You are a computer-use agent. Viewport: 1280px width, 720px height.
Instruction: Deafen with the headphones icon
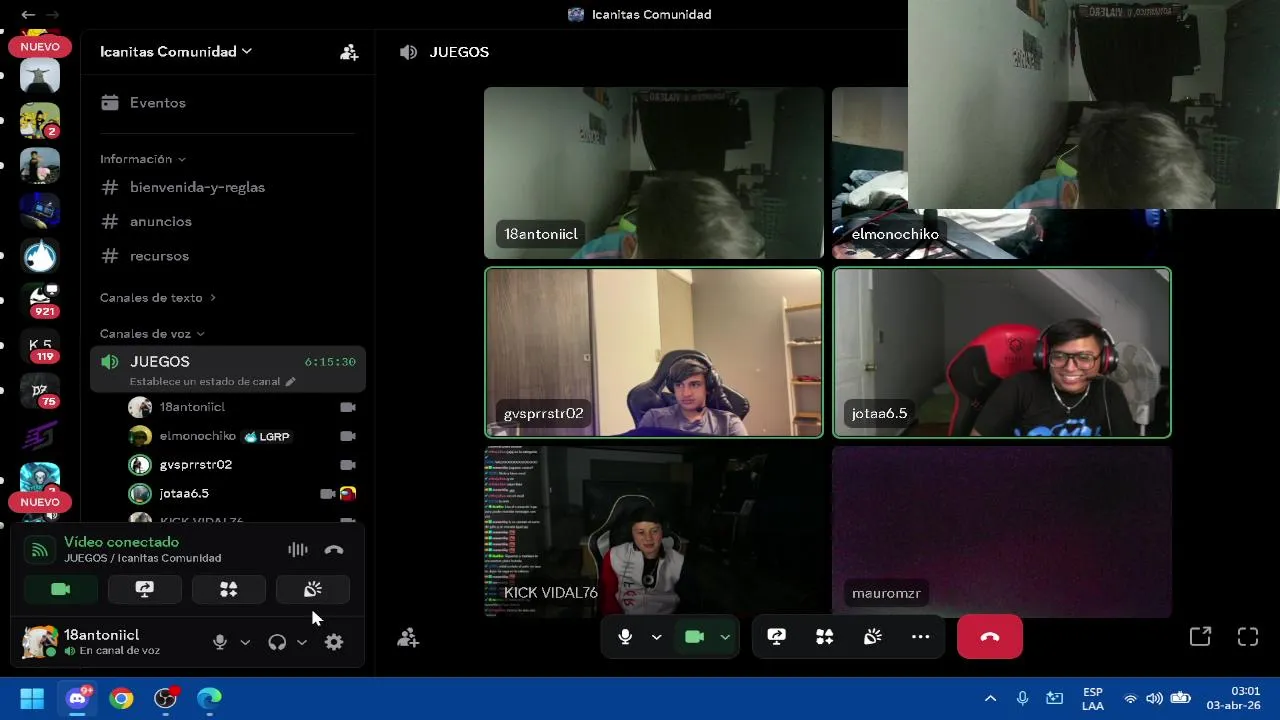click(277, 642)
